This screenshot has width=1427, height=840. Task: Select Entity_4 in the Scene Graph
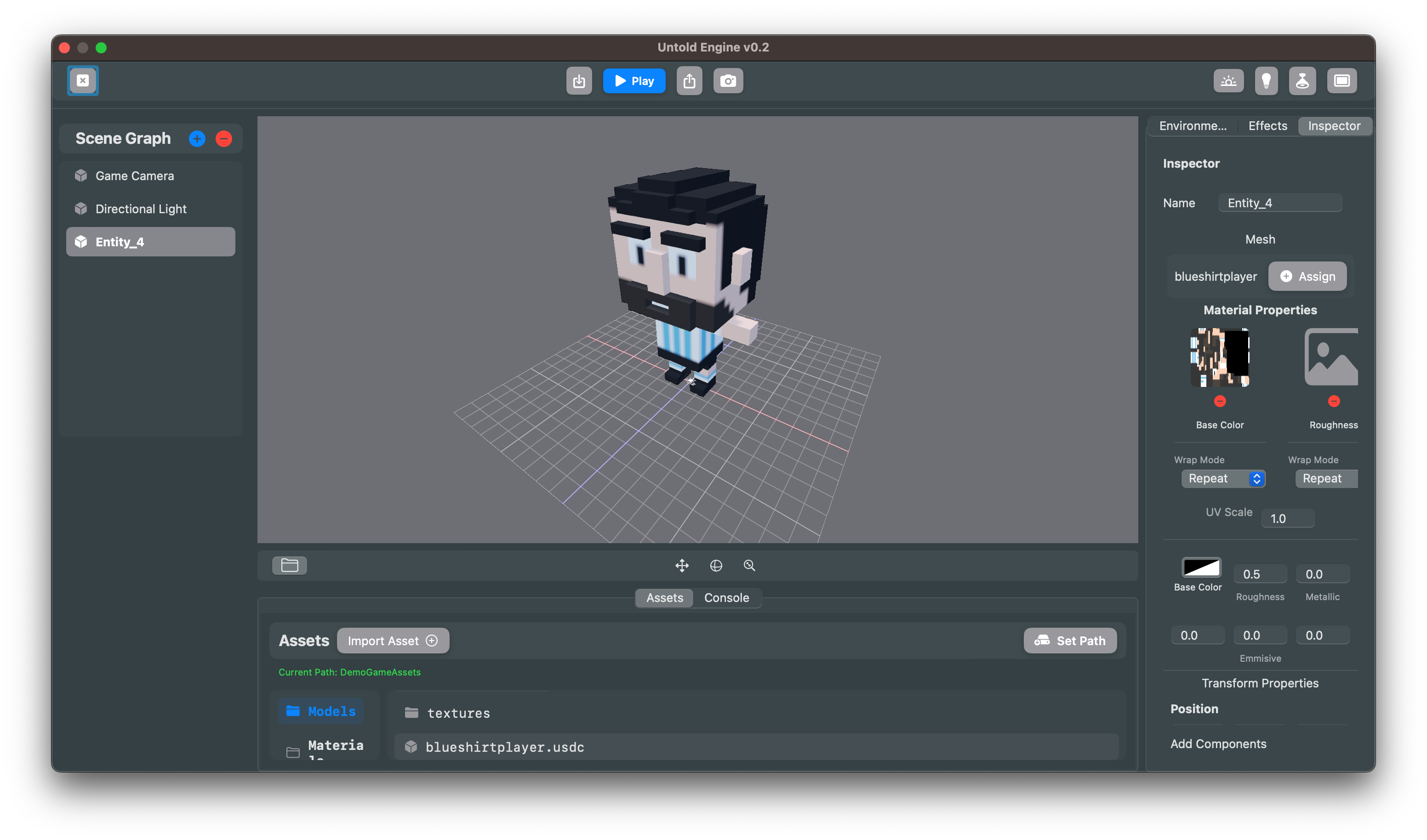pos(150,242)
